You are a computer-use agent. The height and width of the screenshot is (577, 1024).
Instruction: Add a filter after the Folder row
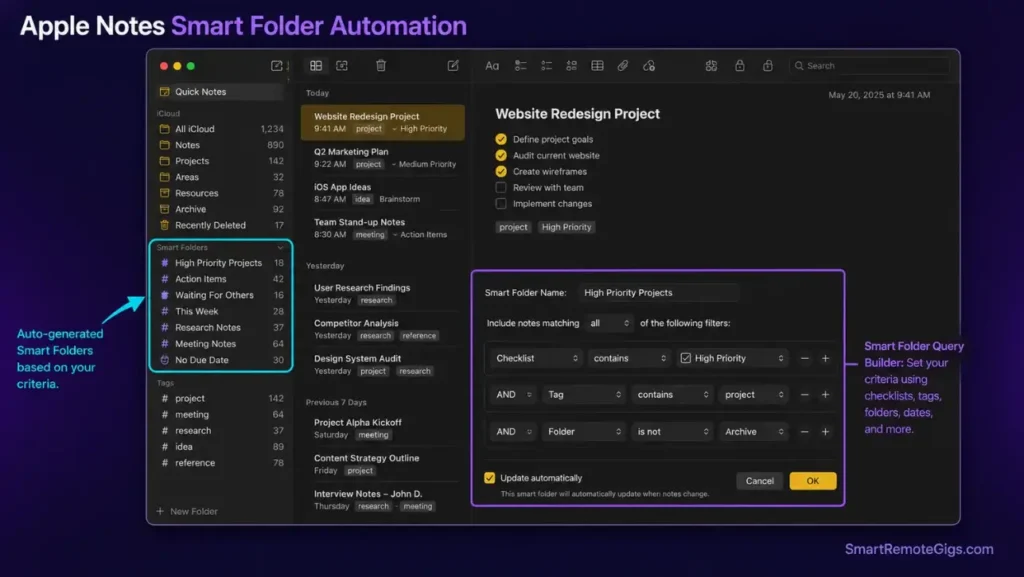825,432
